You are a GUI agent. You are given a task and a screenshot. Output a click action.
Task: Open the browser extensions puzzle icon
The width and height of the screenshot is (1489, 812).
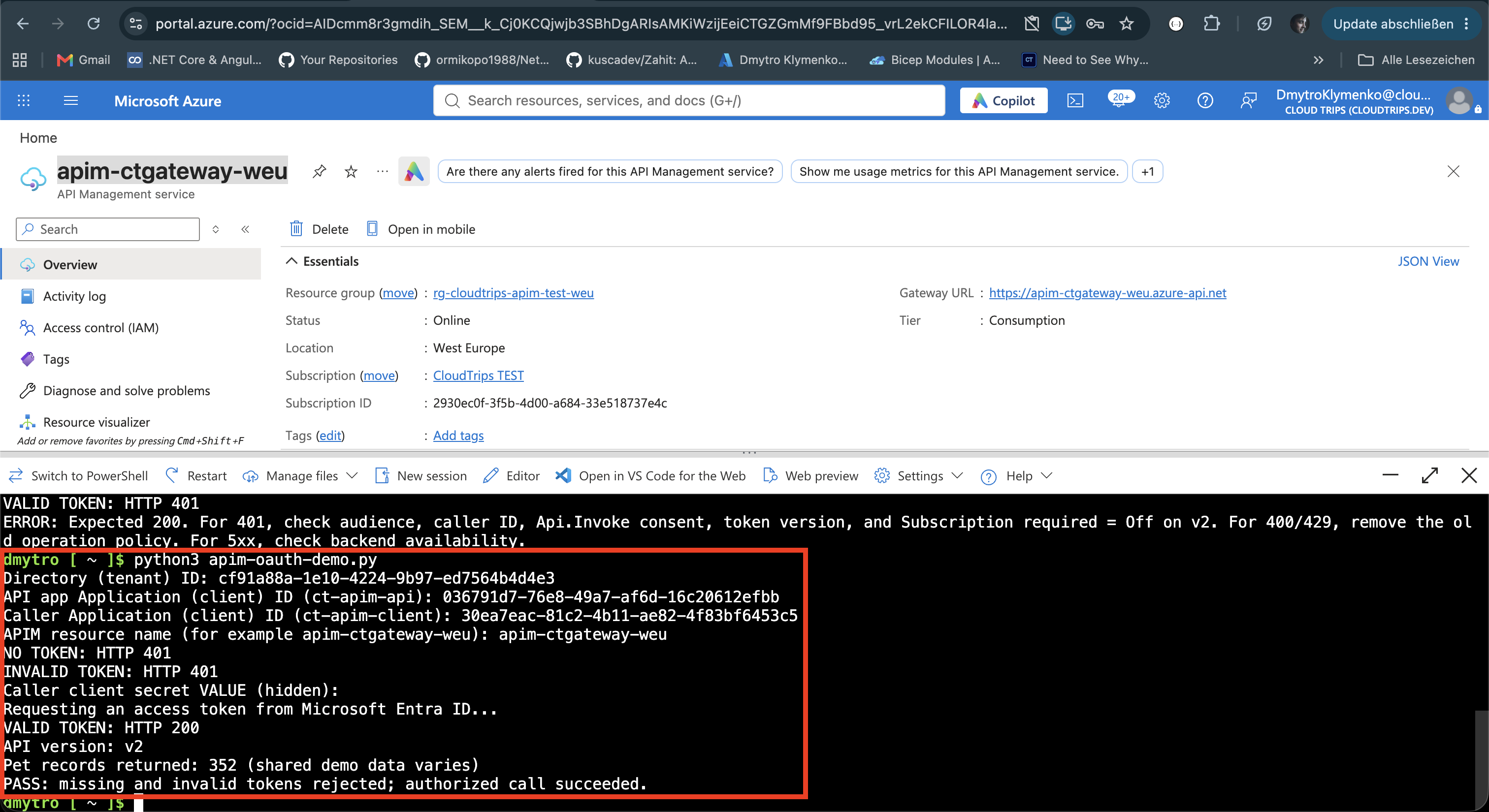[1212, 24]
